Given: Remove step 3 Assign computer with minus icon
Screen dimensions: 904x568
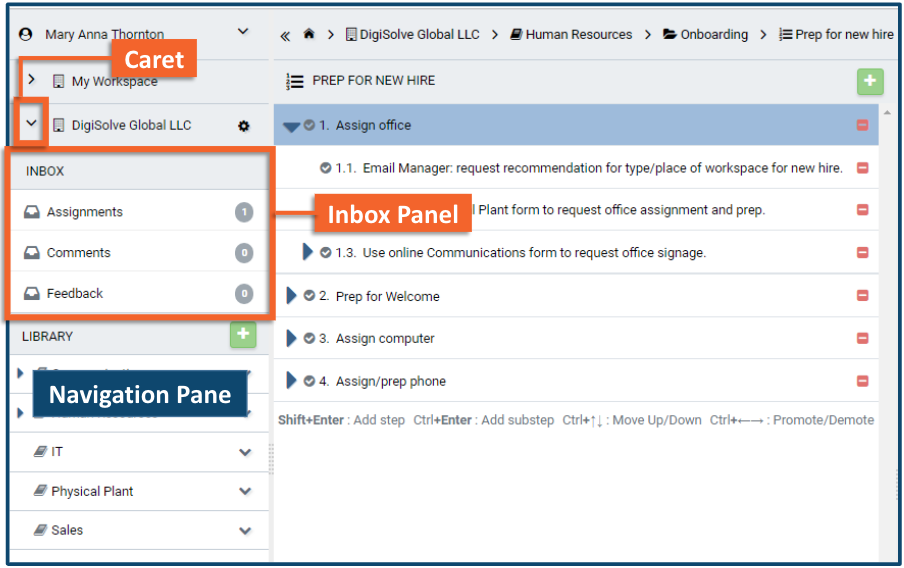Looking at the screenshot, I should (x=862, y=338).
